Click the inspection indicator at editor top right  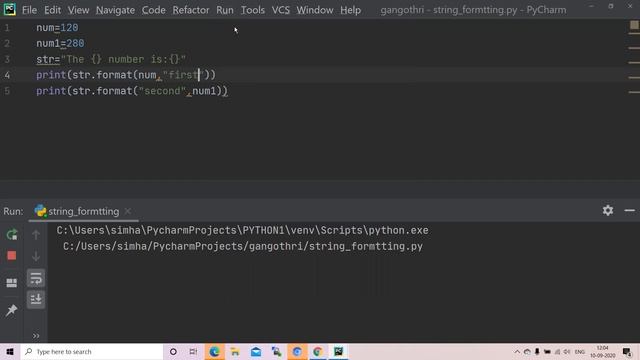pyautogui.click(x=634, y=25)
